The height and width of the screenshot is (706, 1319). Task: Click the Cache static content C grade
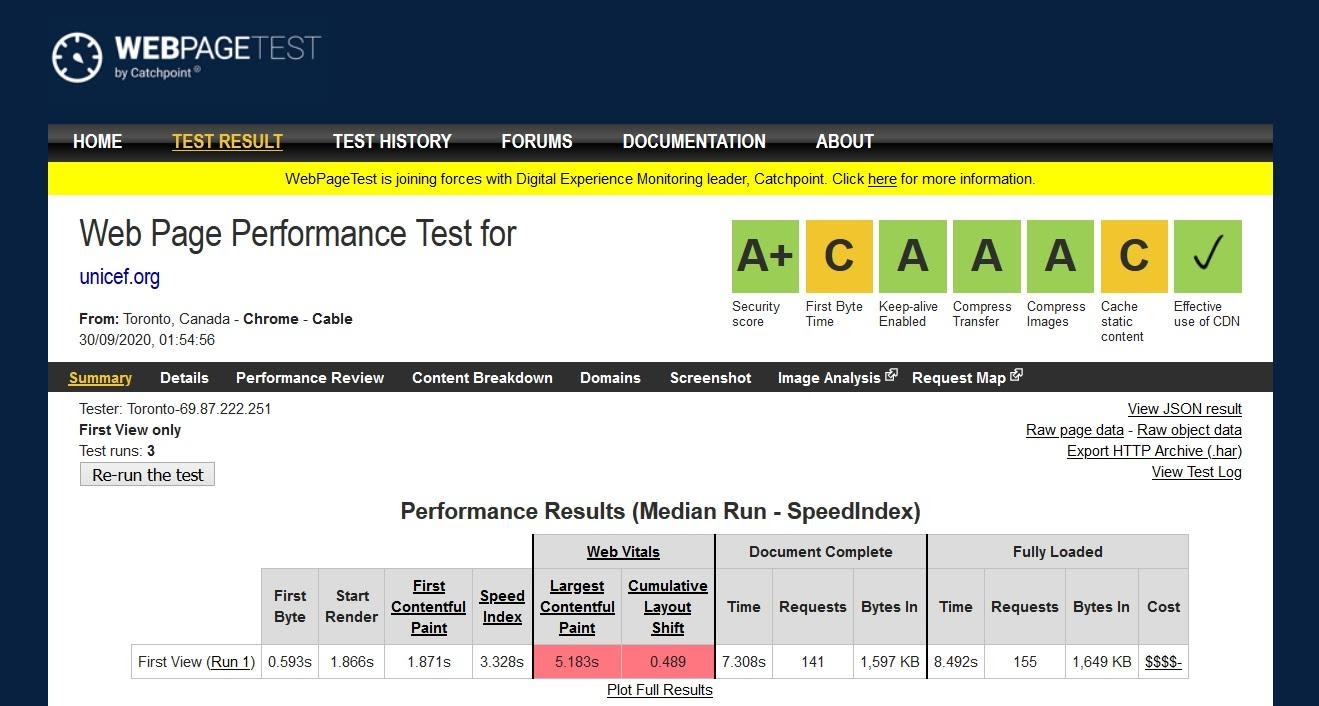coord(1134,257)
